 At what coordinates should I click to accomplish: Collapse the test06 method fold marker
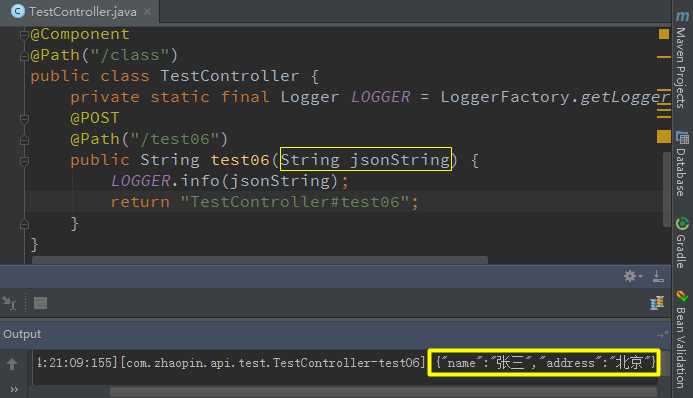point(24,160)
